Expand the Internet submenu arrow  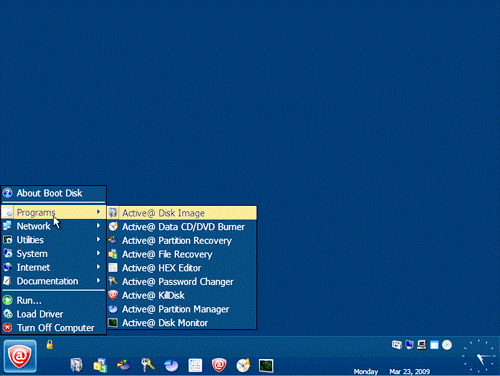tap(98, 267)
